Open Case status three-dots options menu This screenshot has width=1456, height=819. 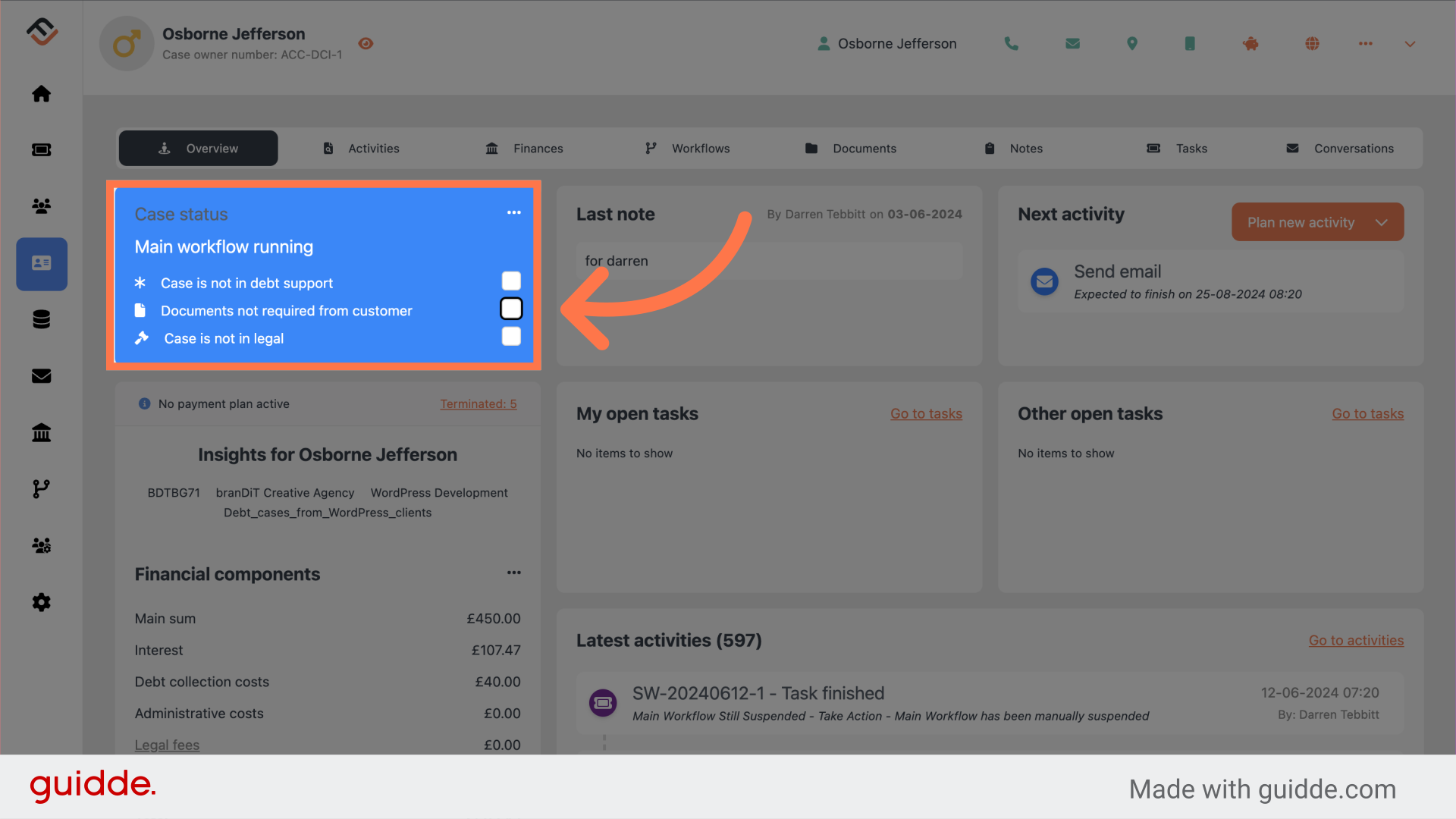point(513,212)
